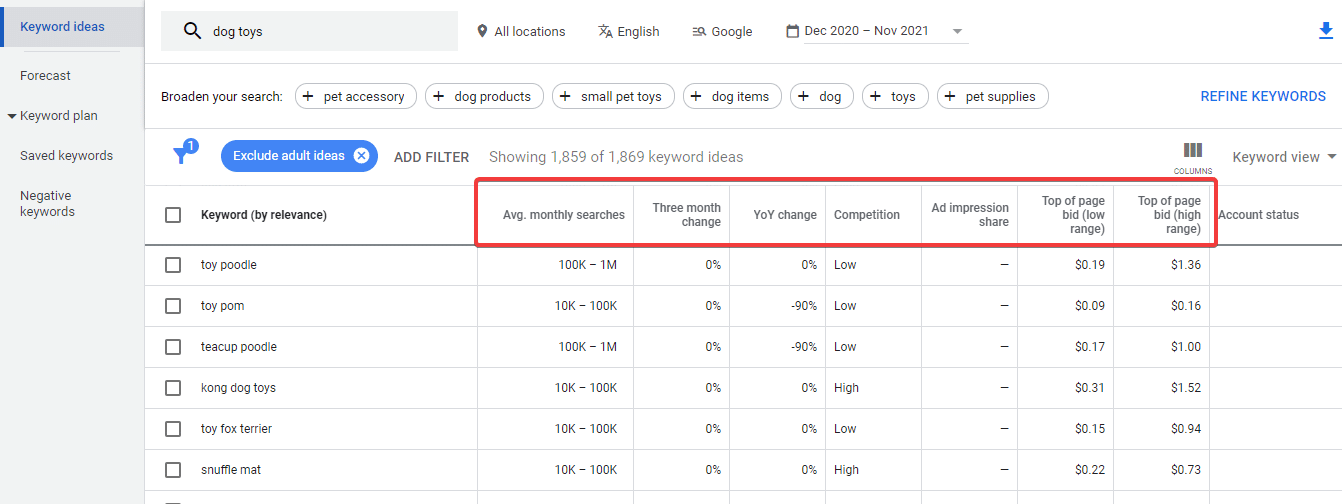Collapse the Keyword plan section
Image resolution: width=1342 pixels, height=504 pixels.
[x=12, y=116]
